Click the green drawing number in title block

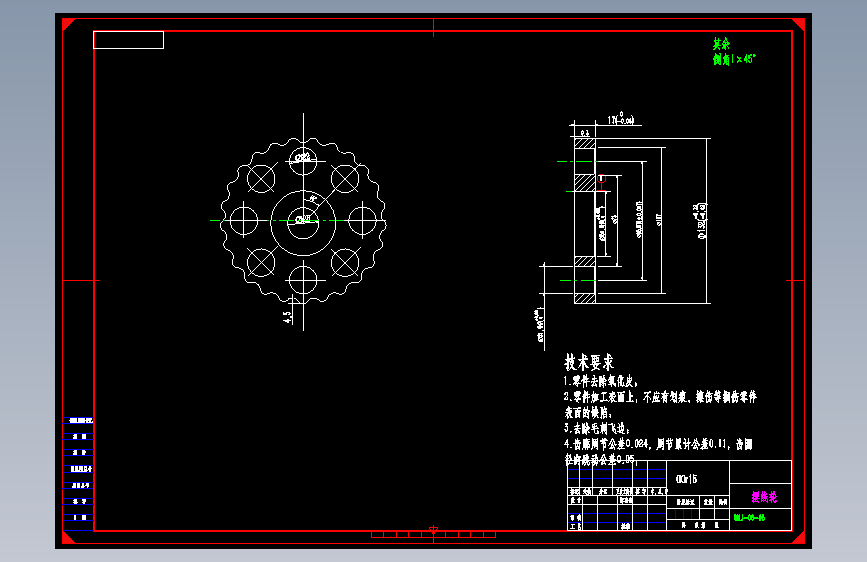(749, 518)
